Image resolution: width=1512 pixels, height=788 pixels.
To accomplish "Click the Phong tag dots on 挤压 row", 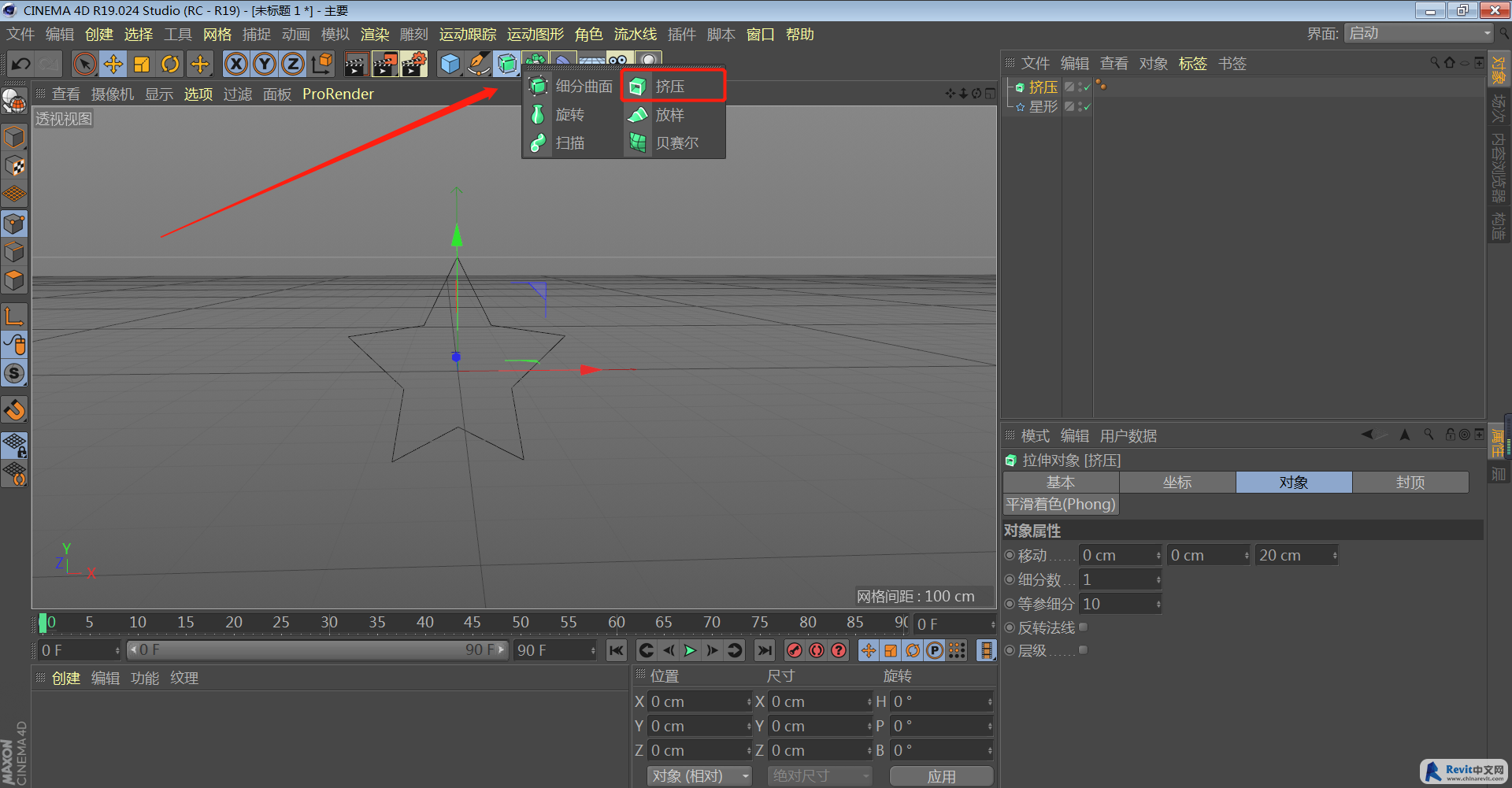I will [x=1101, y=87].
